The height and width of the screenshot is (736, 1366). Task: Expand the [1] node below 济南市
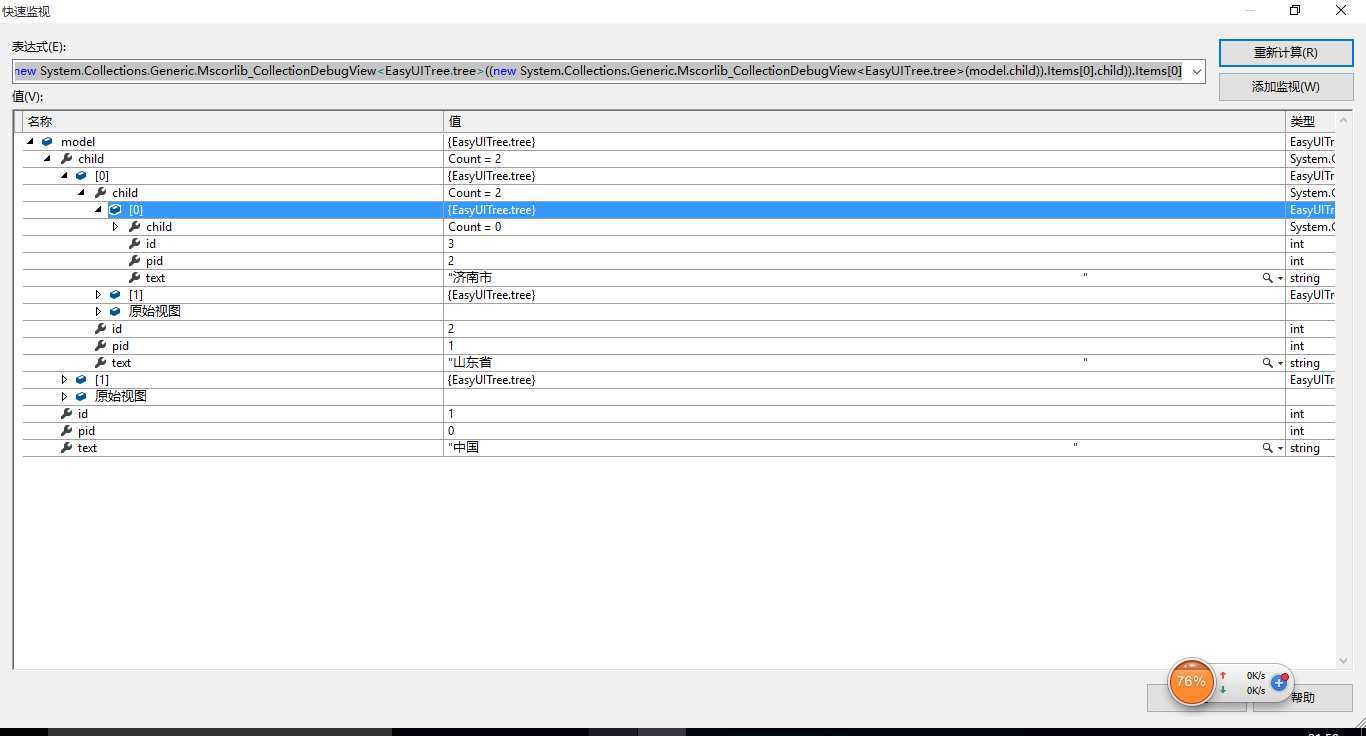[98, 295]
